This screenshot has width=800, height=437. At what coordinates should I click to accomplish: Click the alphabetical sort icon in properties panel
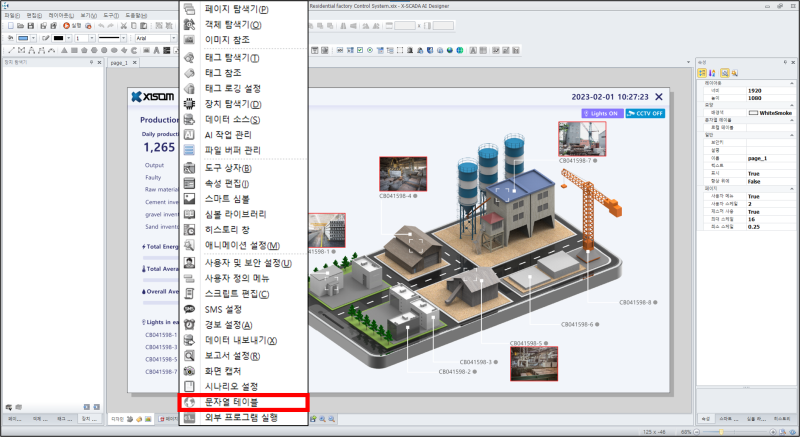pos(712,73)
